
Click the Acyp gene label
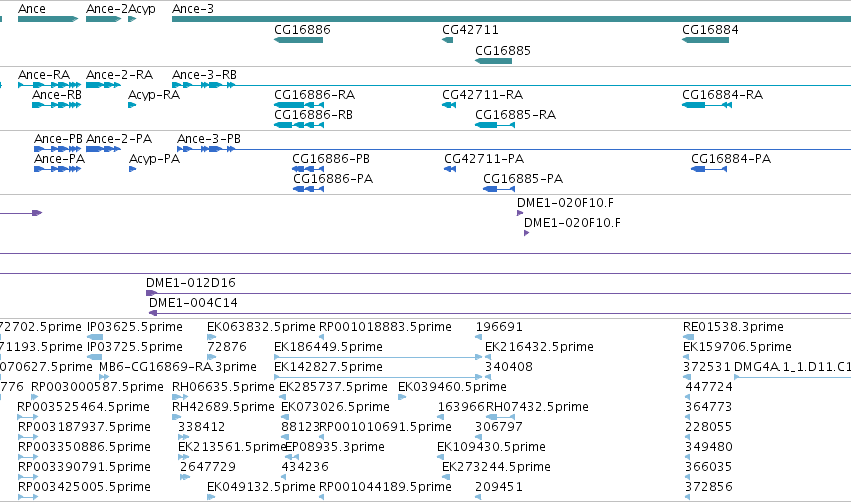coord(142,9)
